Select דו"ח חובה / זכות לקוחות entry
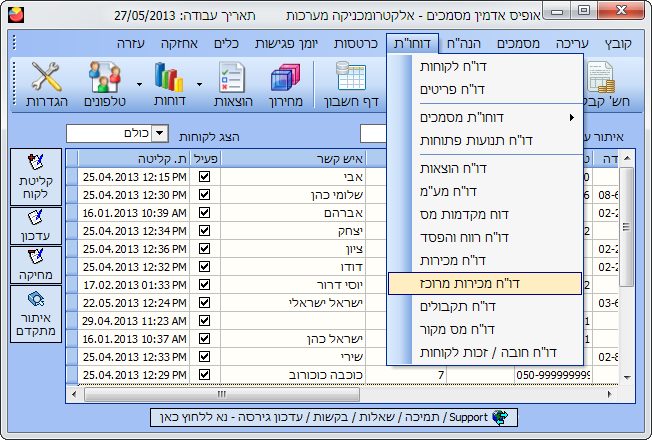Screen dimensions: 652x440 (485, 353)
